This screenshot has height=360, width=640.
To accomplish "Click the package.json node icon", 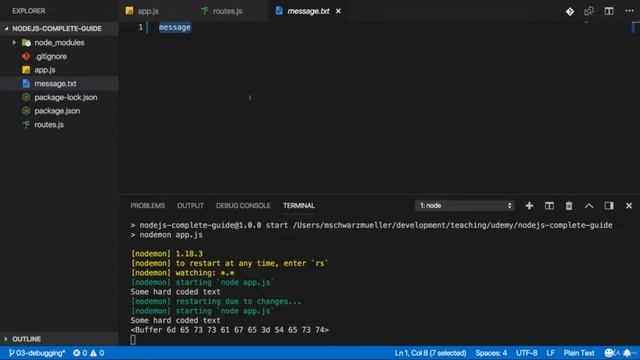I will (x=26, y=111).
